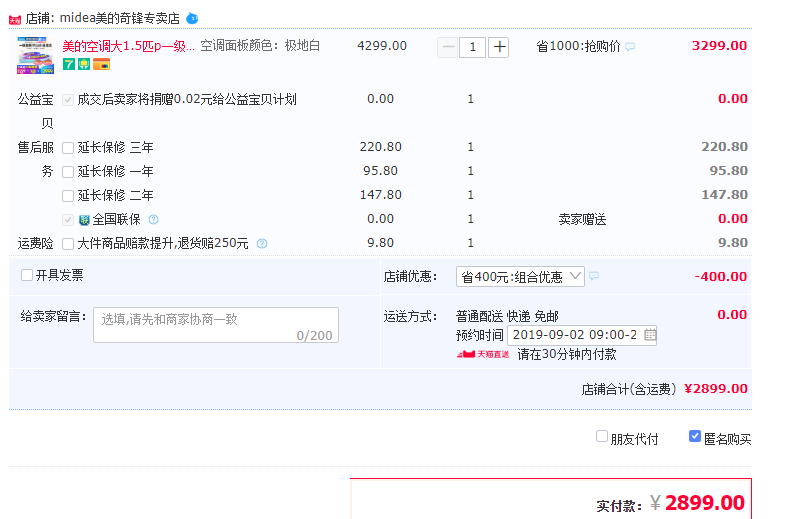
Task: Click the orange credit card badge
Action: click(101, 64)
